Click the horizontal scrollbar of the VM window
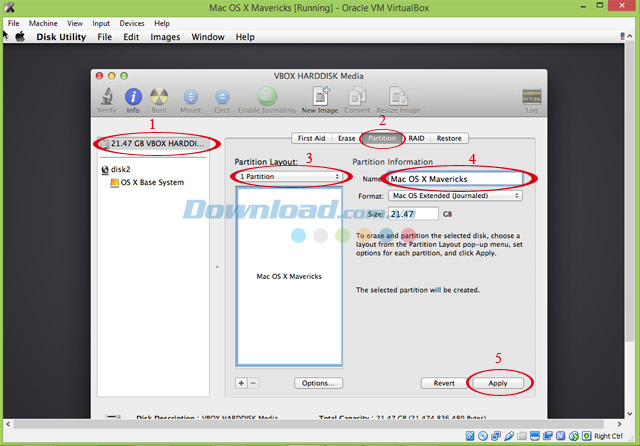This screenshot has height=446, width=640. (308, 424)
